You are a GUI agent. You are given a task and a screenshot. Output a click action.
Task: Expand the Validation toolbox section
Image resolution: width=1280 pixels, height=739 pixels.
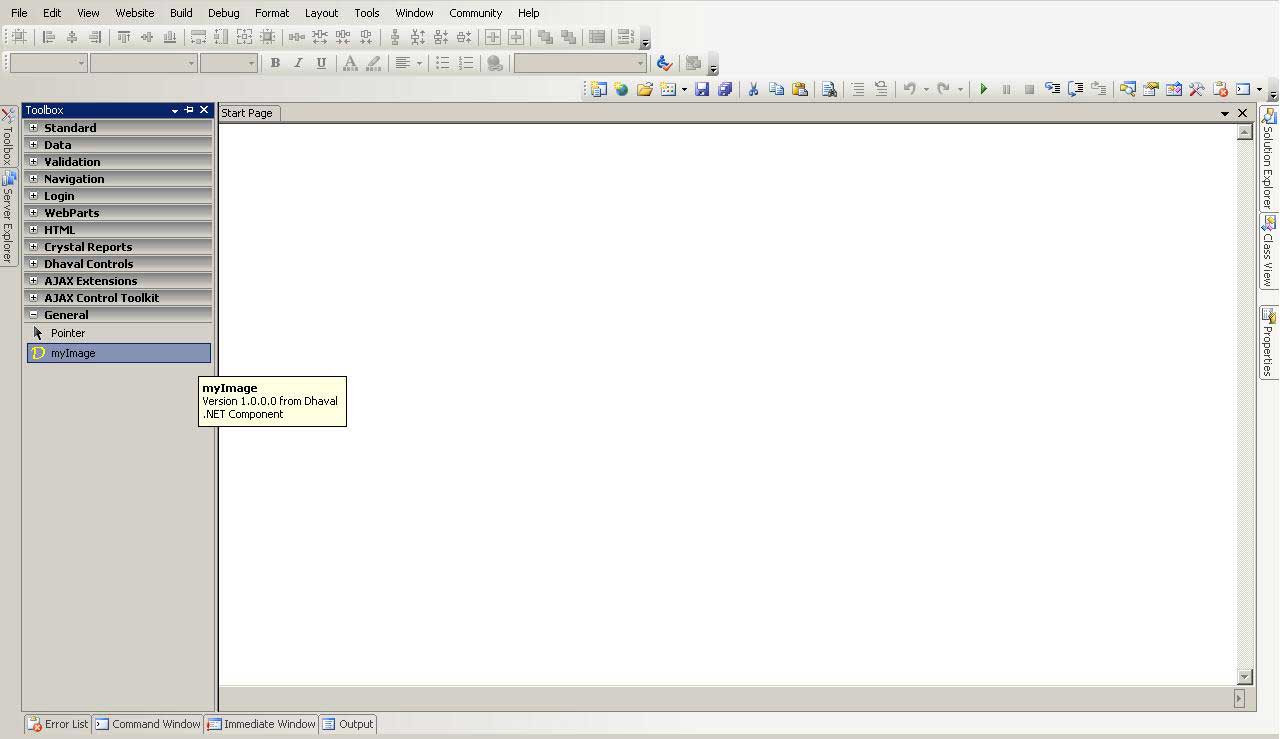point(33,162)
